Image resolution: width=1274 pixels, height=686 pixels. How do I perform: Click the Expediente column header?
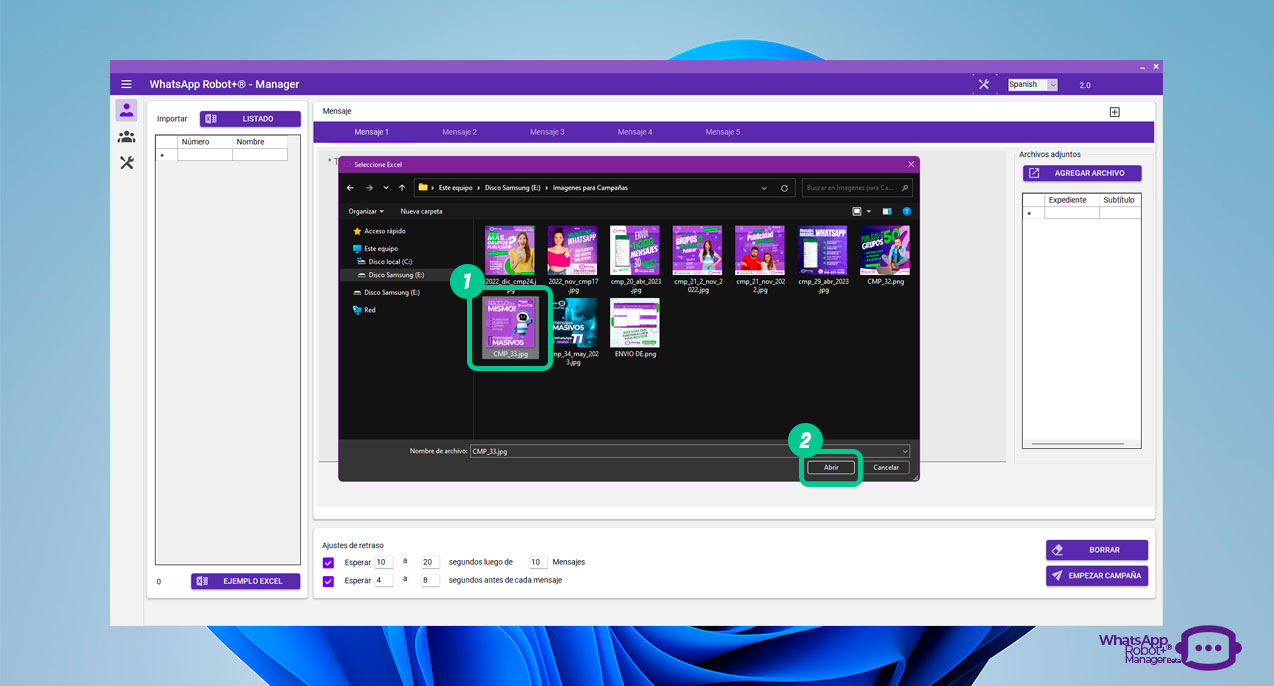(x=1072, y=200)
